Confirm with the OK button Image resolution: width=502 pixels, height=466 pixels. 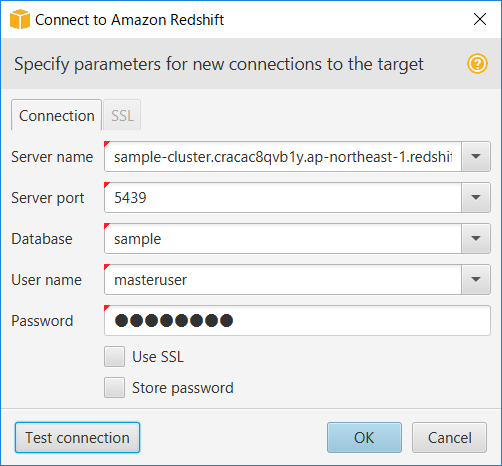tap(364, 437)
